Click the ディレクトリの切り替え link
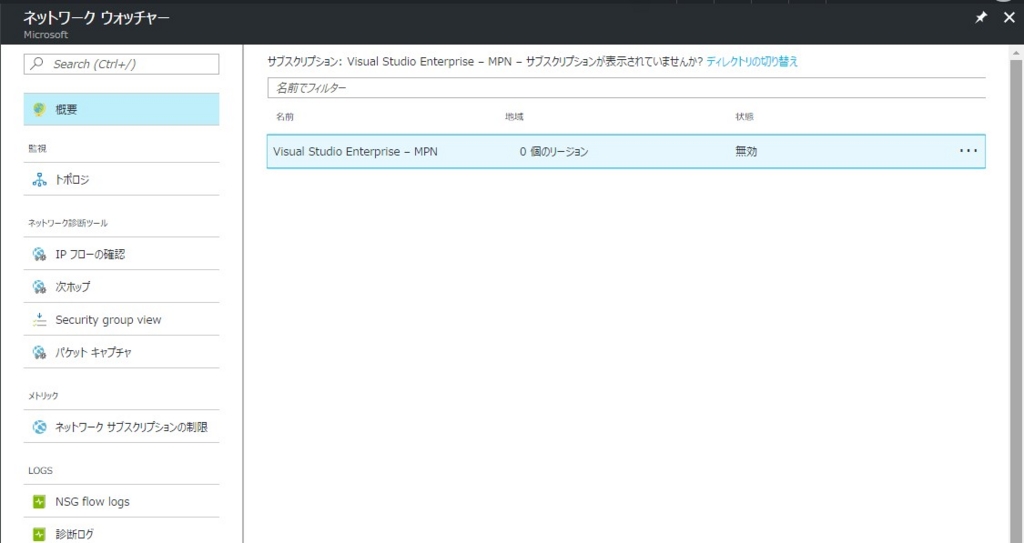This screenshot has width=1024, height=543. click(x=752, y=61)
